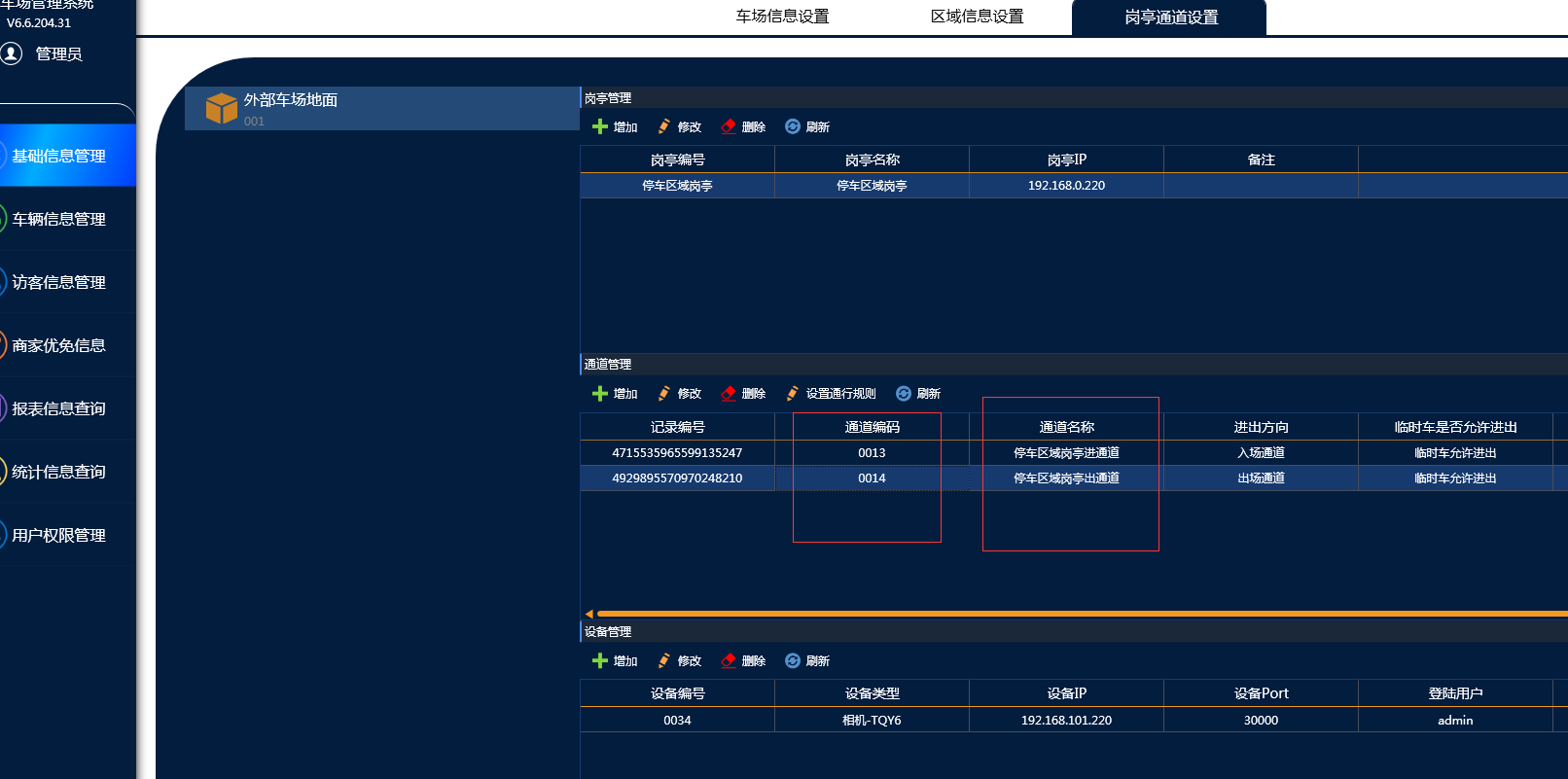Viewport: 1568px width, 779px height.
Task: Click the 192.168.101.220 device IP cell
Action: (x=1067, y=720)
